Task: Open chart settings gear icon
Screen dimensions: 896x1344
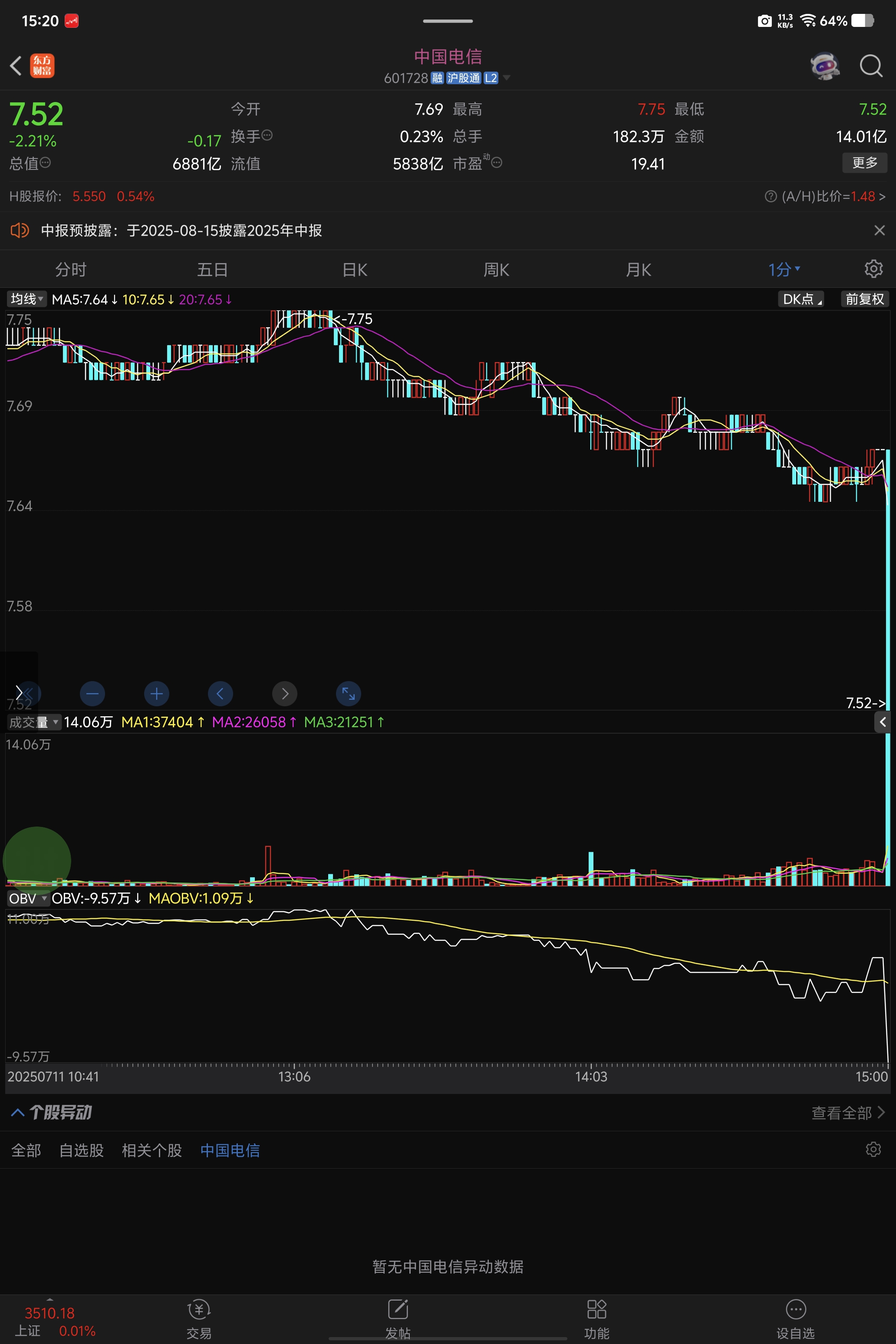Action: click(x=873, y=269)
